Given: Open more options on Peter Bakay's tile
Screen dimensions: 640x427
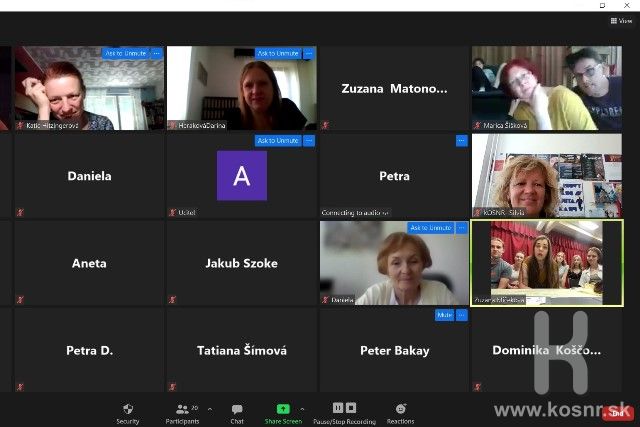Looking at the screenshot, I should click(461, 315).
